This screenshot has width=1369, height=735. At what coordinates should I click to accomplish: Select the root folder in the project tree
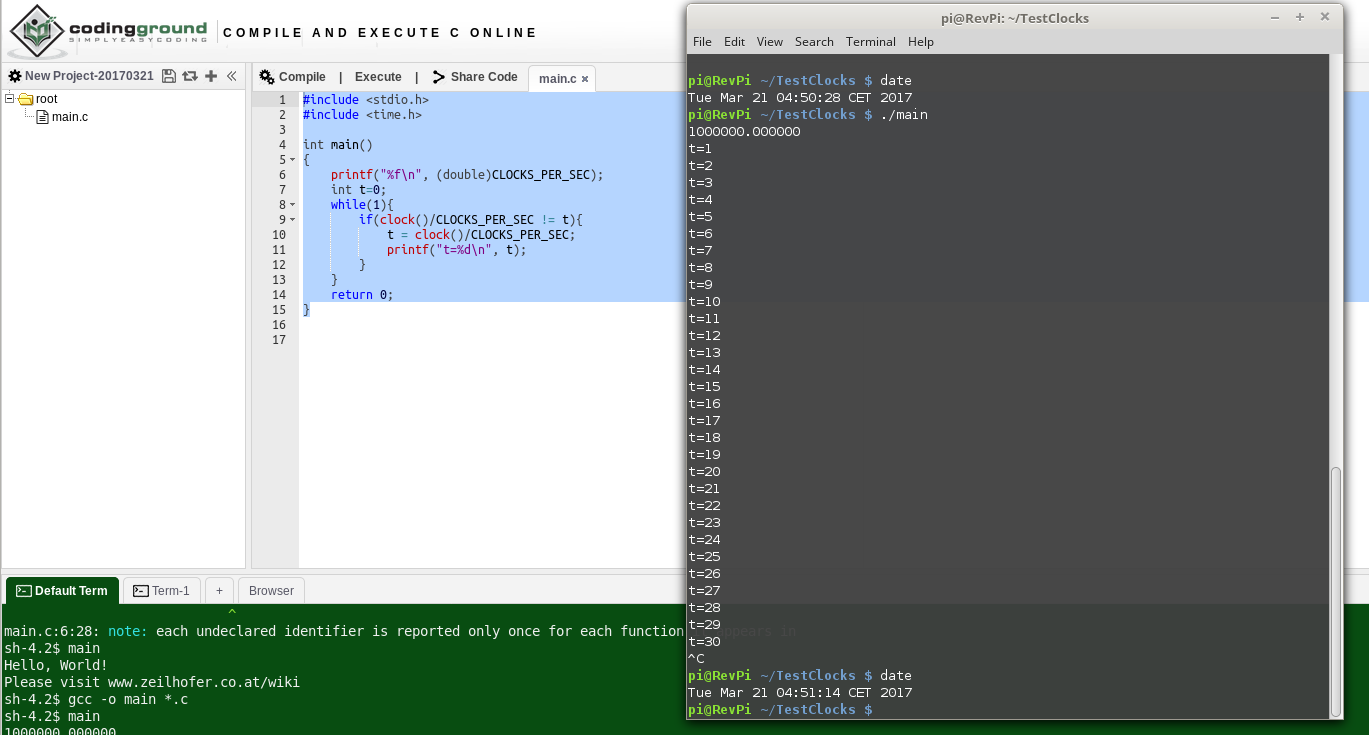[x=46, y=99]
